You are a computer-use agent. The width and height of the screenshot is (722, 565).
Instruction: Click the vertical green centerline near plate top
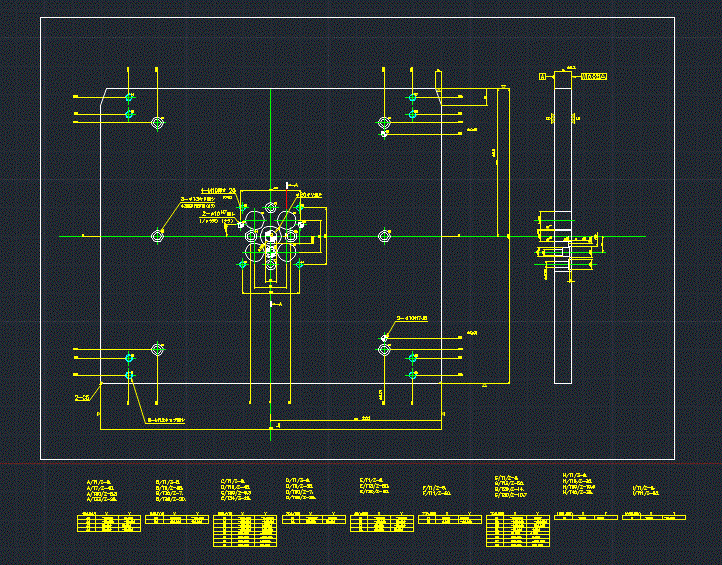[x=271, y=130]
